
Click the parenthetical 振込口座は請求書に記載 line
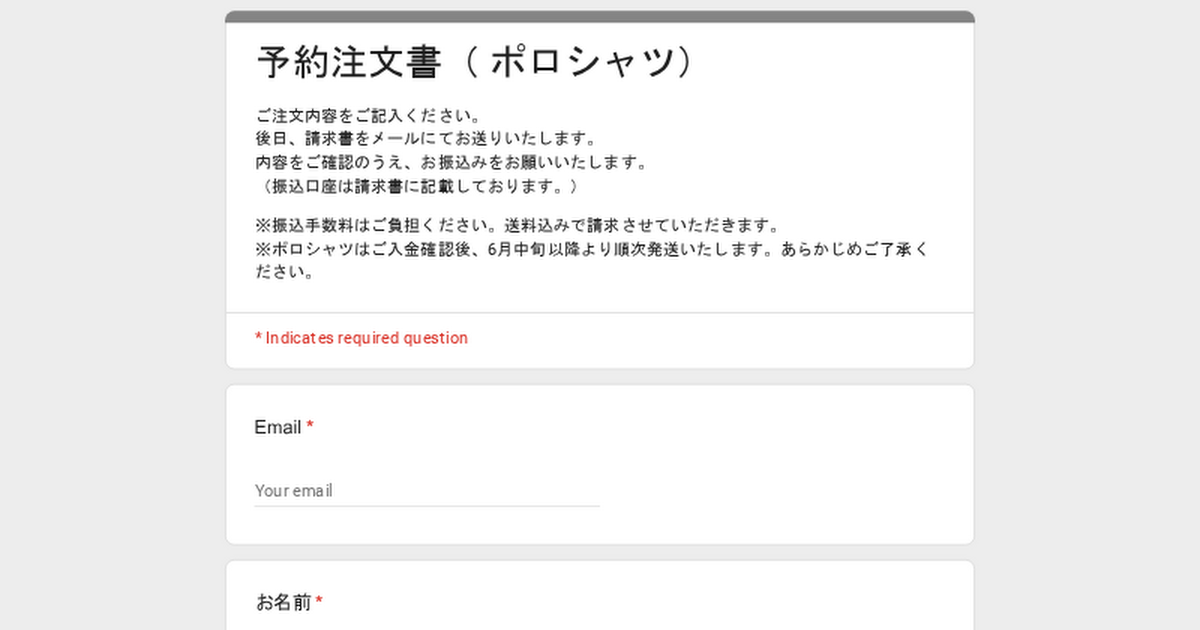(x=419, y=186)
